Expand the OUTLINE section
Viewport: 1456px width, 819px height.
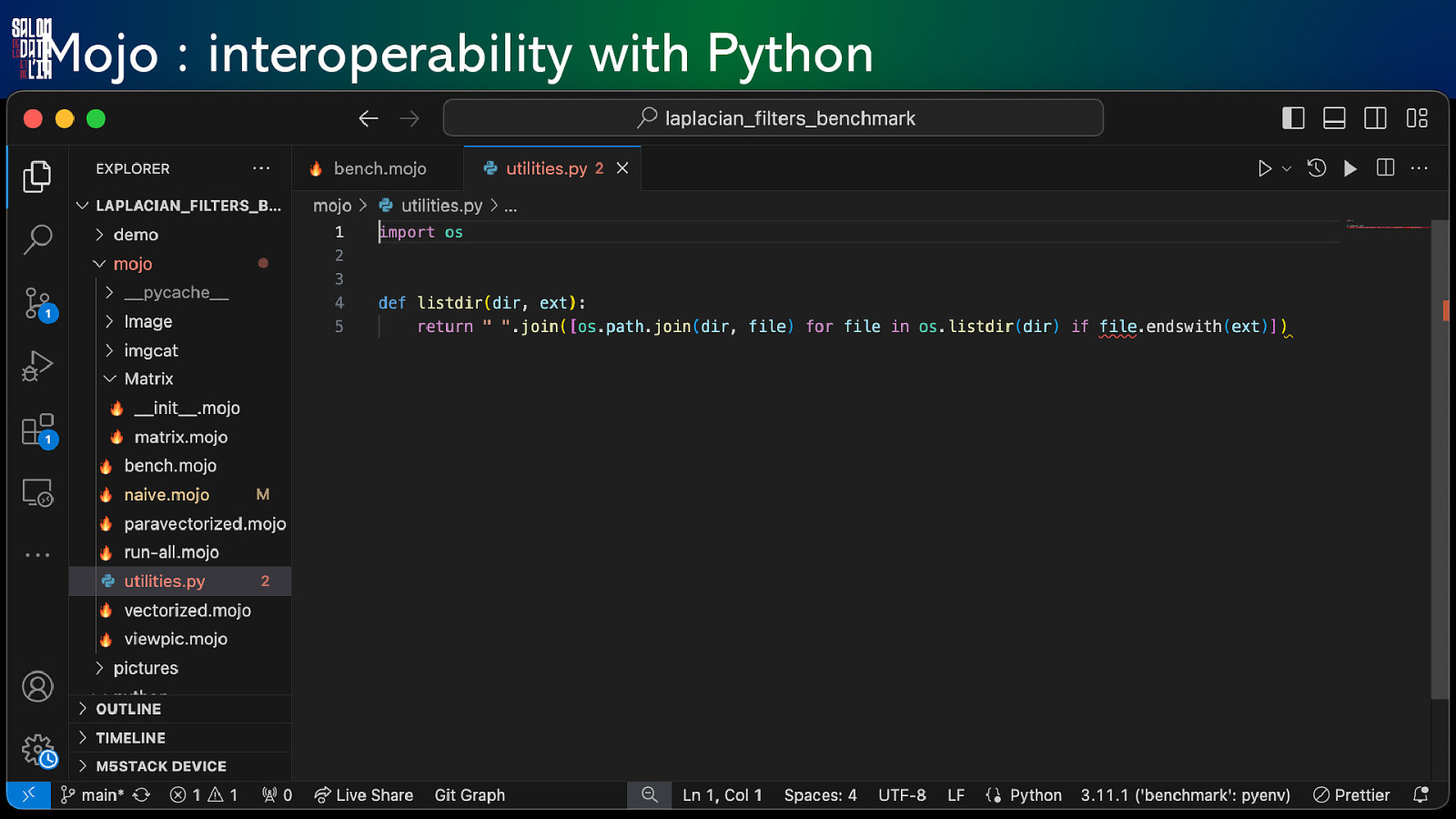pos(180,709)
